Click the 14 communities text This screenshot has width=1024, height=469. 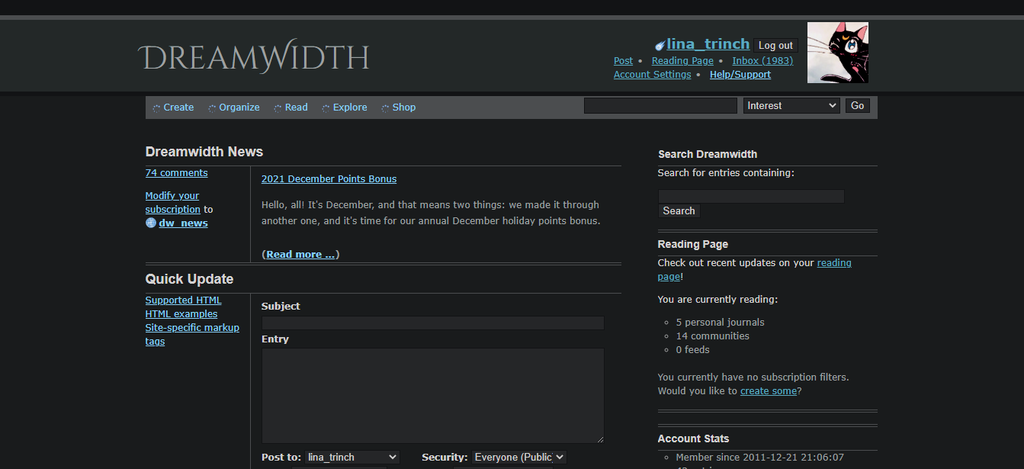(712, 336)
